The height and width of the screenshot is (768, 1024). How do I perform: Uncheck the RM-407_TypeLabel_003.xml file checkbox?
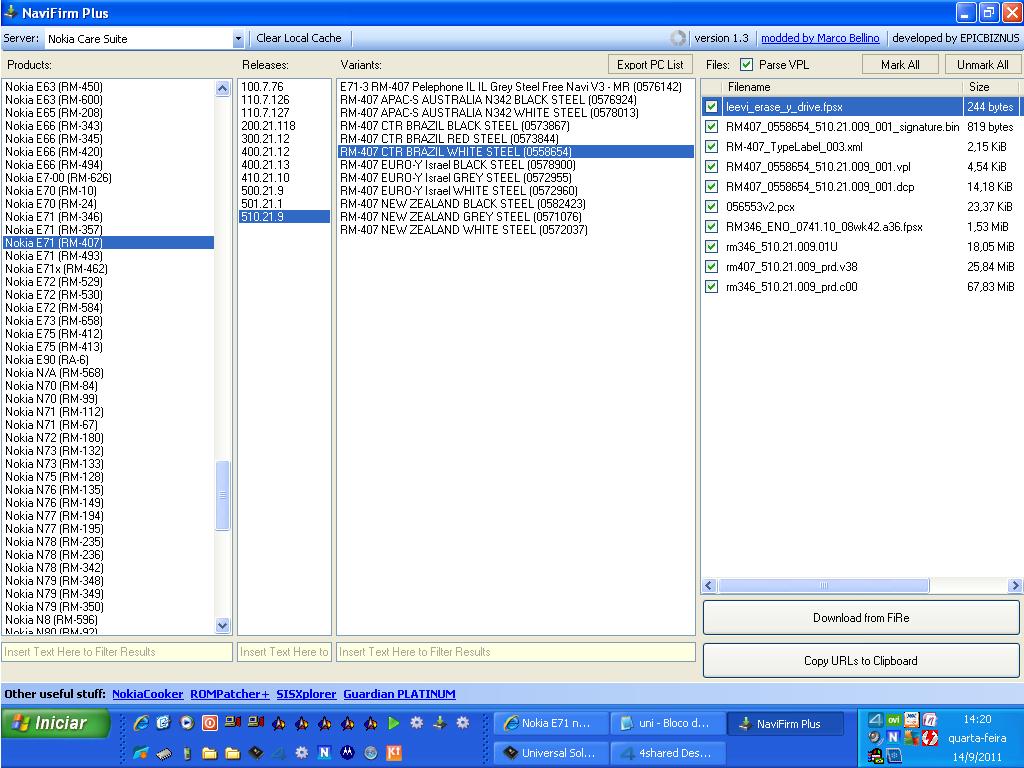(712, 146)
